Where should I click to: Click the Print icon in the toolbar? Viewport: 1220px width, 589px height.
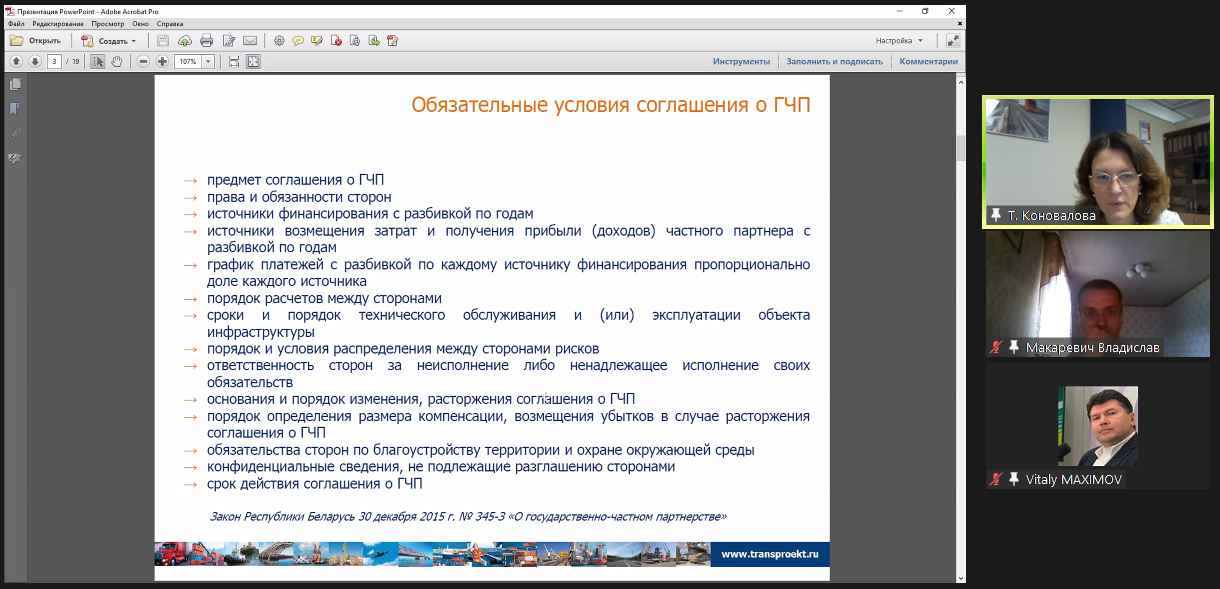206,41
